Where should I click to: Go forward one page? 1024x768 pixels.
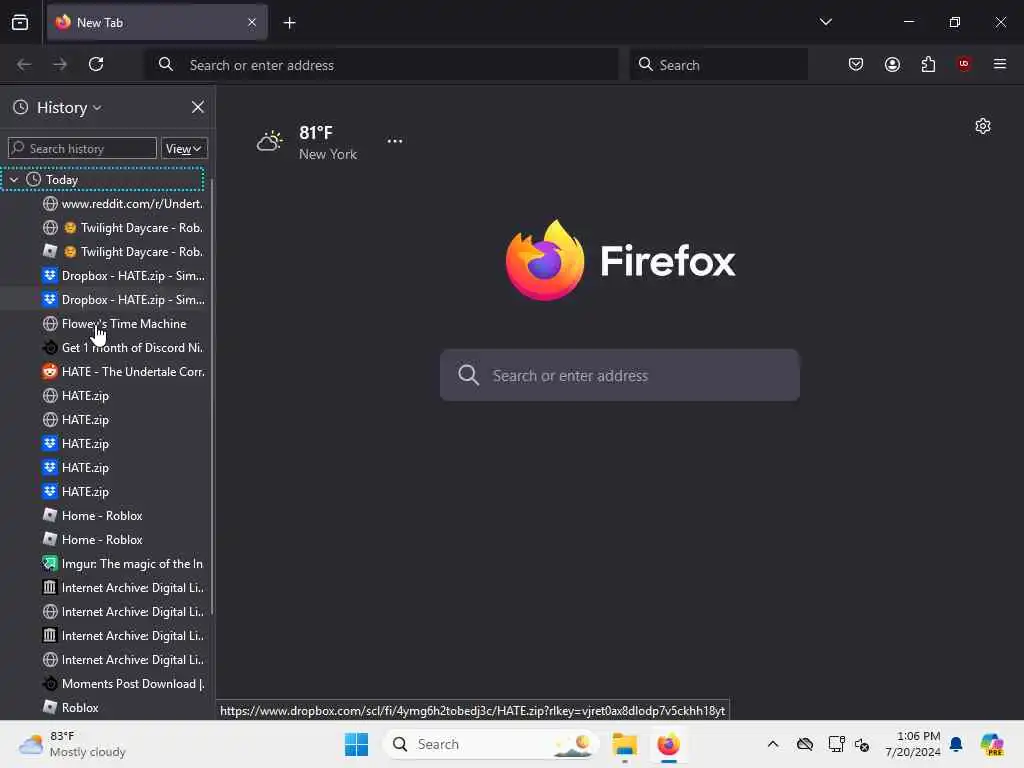[60, 64]
